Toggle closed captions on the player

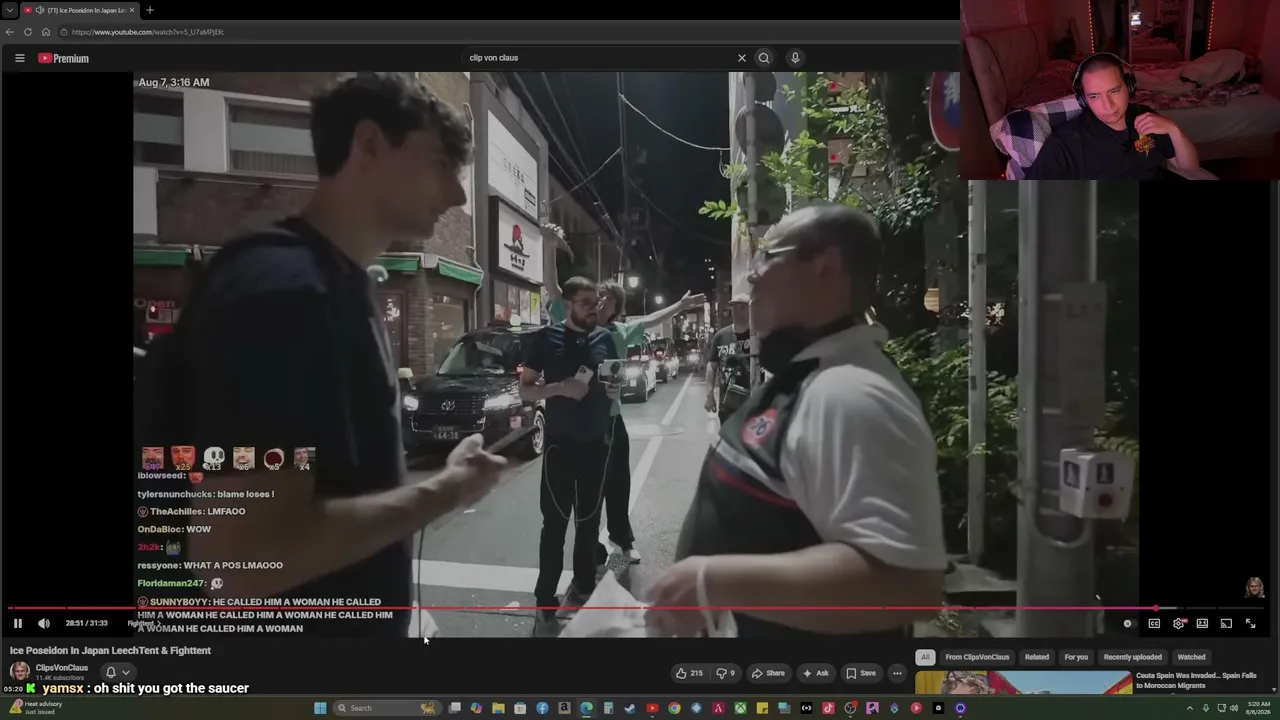point(1154,623)
